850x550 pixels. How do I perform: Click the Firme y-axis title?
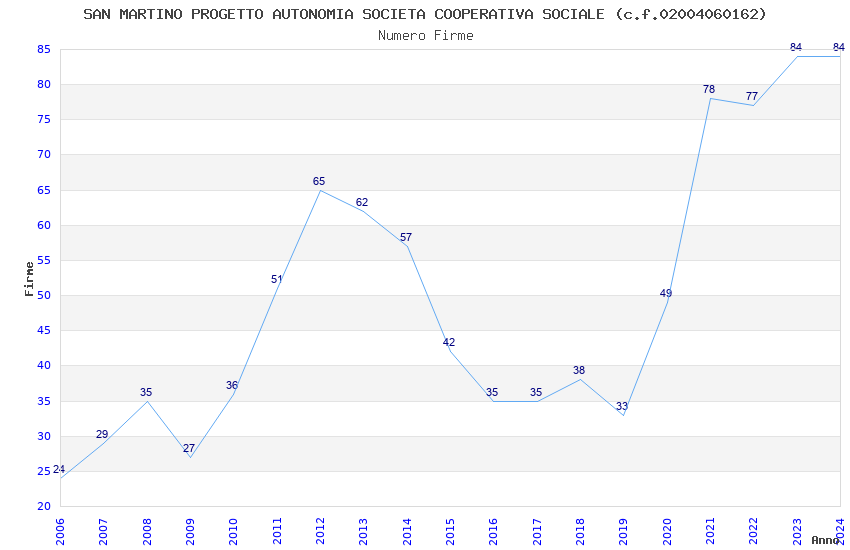[x=29, y=279]
